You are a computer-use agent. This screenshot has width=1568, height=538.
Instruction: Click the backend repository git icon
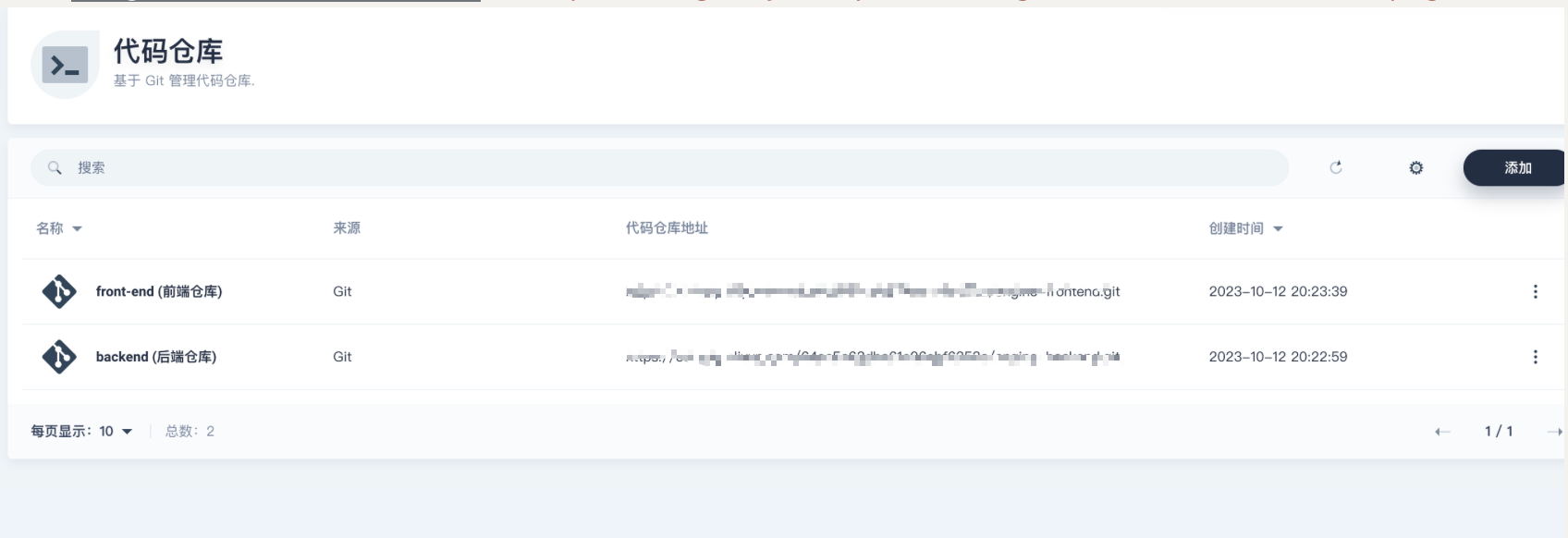tap(59, 357)
